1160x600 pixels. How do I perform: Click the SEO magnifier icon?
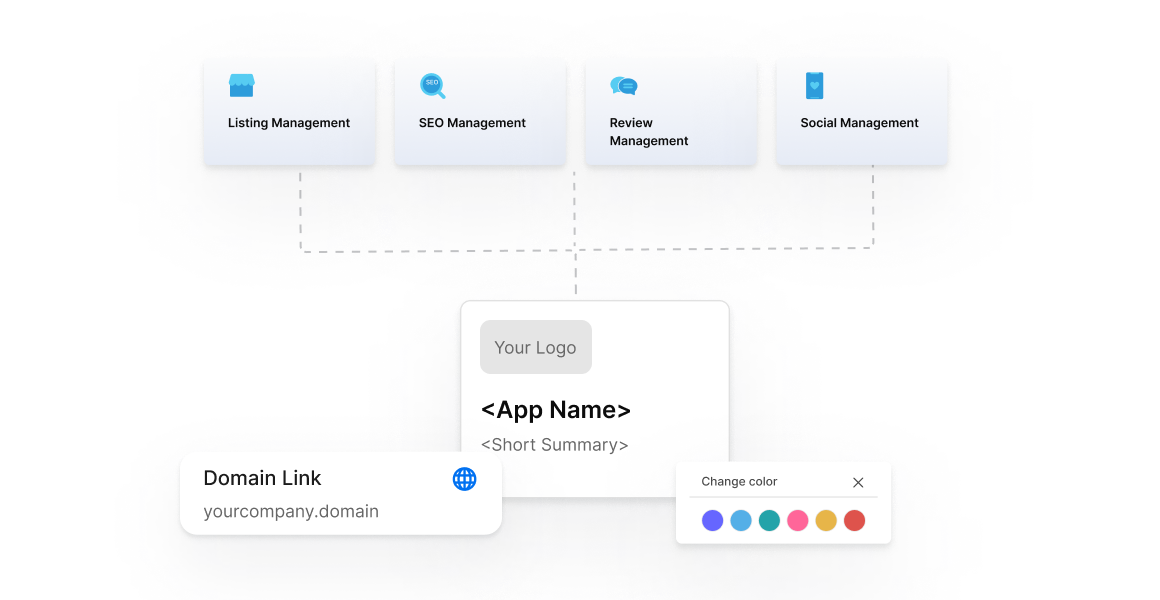click(x=433, y=86)
